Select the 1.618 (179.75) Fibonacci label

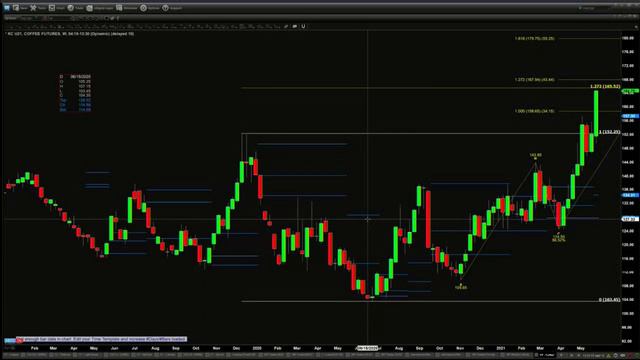tap(534, 38)
